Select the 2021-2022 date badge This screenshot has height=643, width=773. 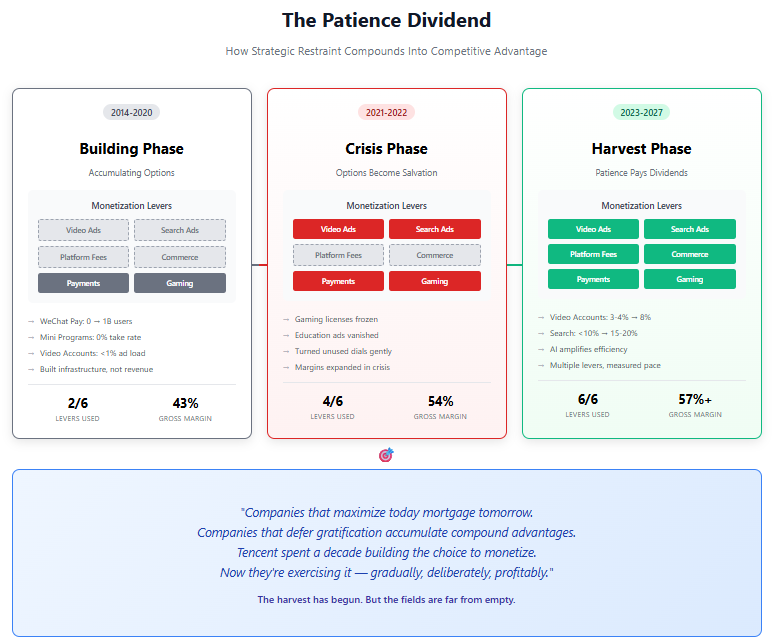coord(386,112)
